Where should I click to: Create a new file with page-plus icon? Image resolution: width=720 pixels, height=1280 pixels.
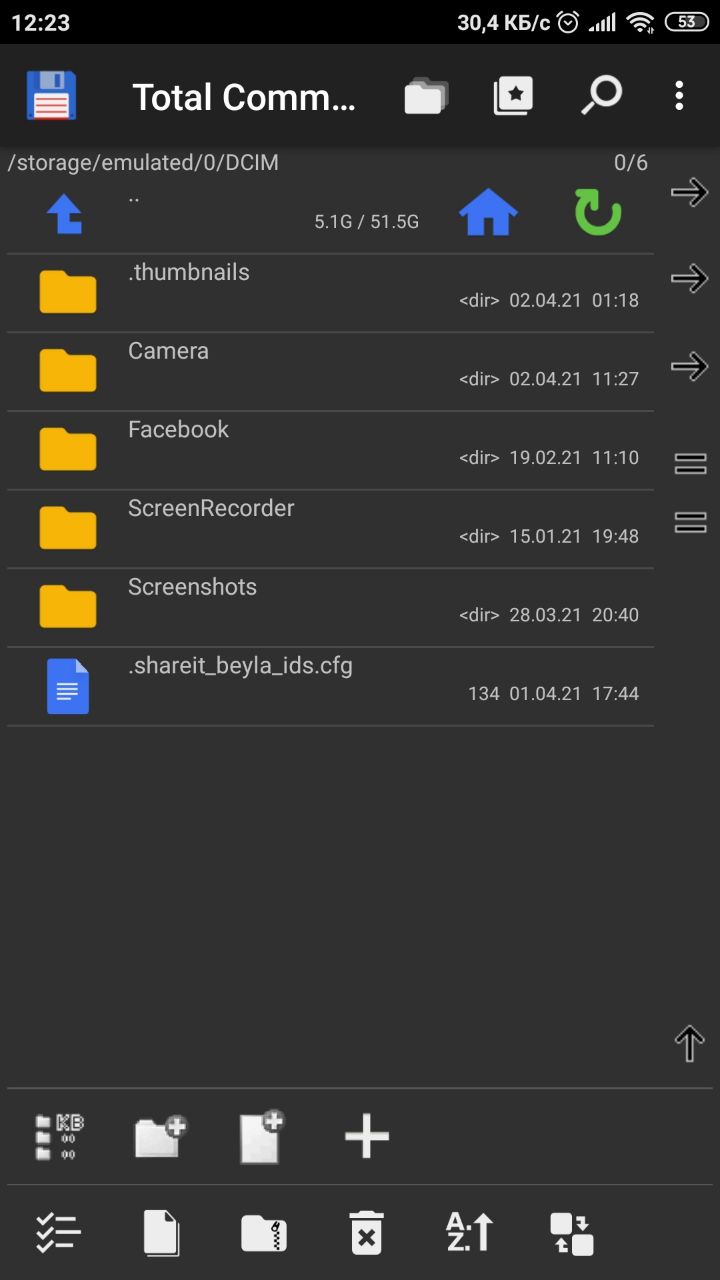(x=263, y=1137)
